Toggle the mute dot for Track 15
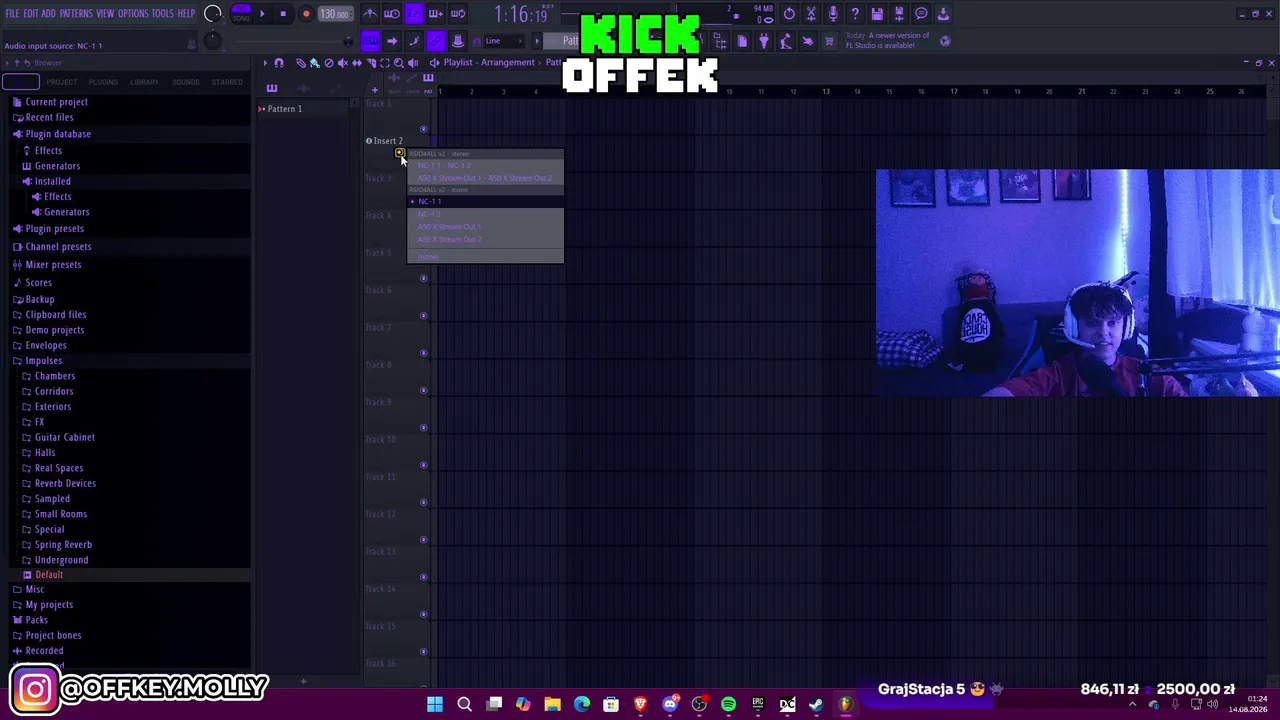 pos(423,652)
